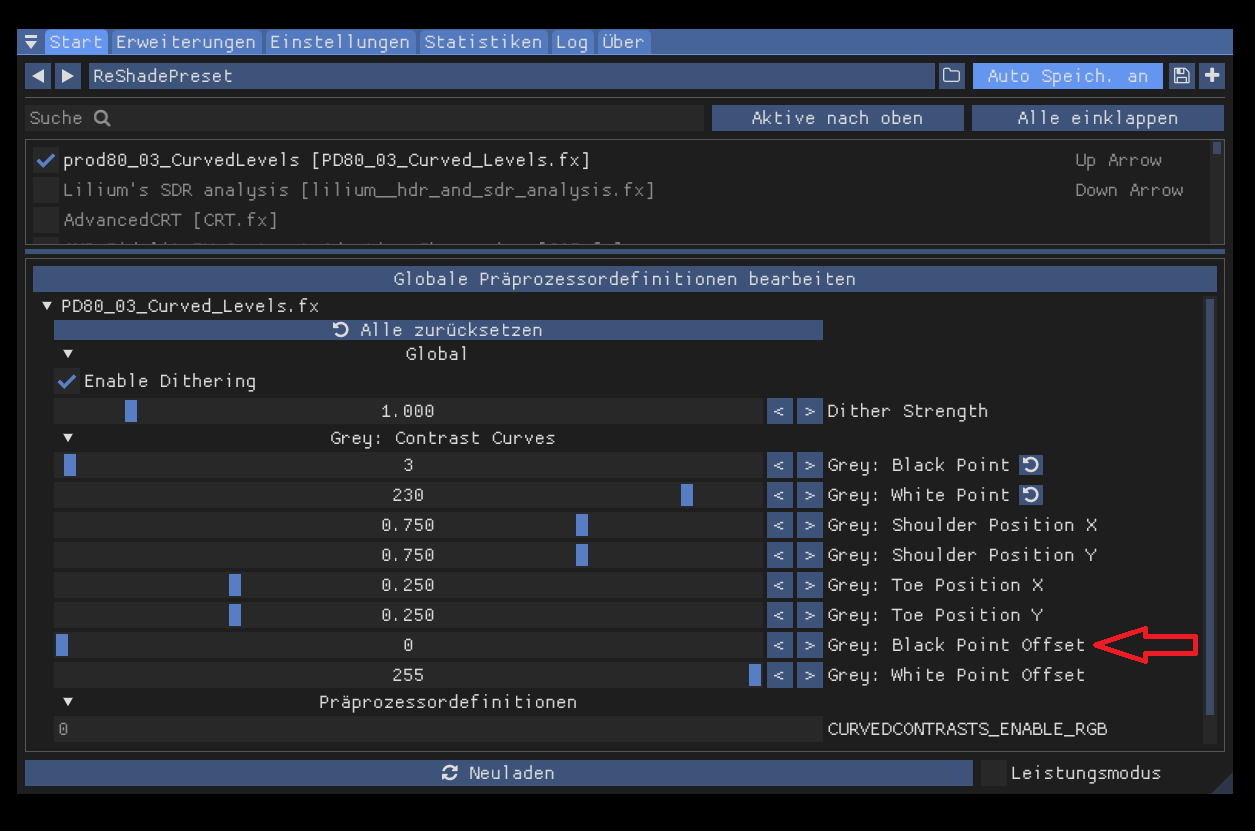The image size is (1255, 831).
Task: Open the preset folder browser icon
Action: (951, 76)
